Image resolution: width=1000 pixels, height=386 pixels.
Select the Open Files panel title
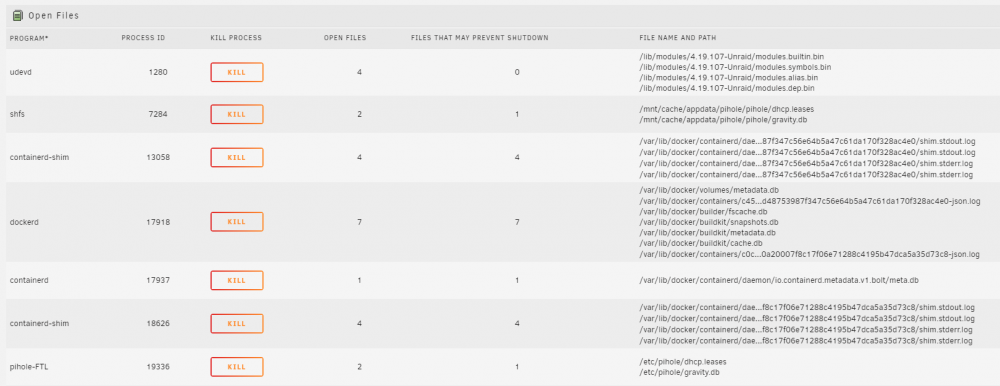[54, 15]
